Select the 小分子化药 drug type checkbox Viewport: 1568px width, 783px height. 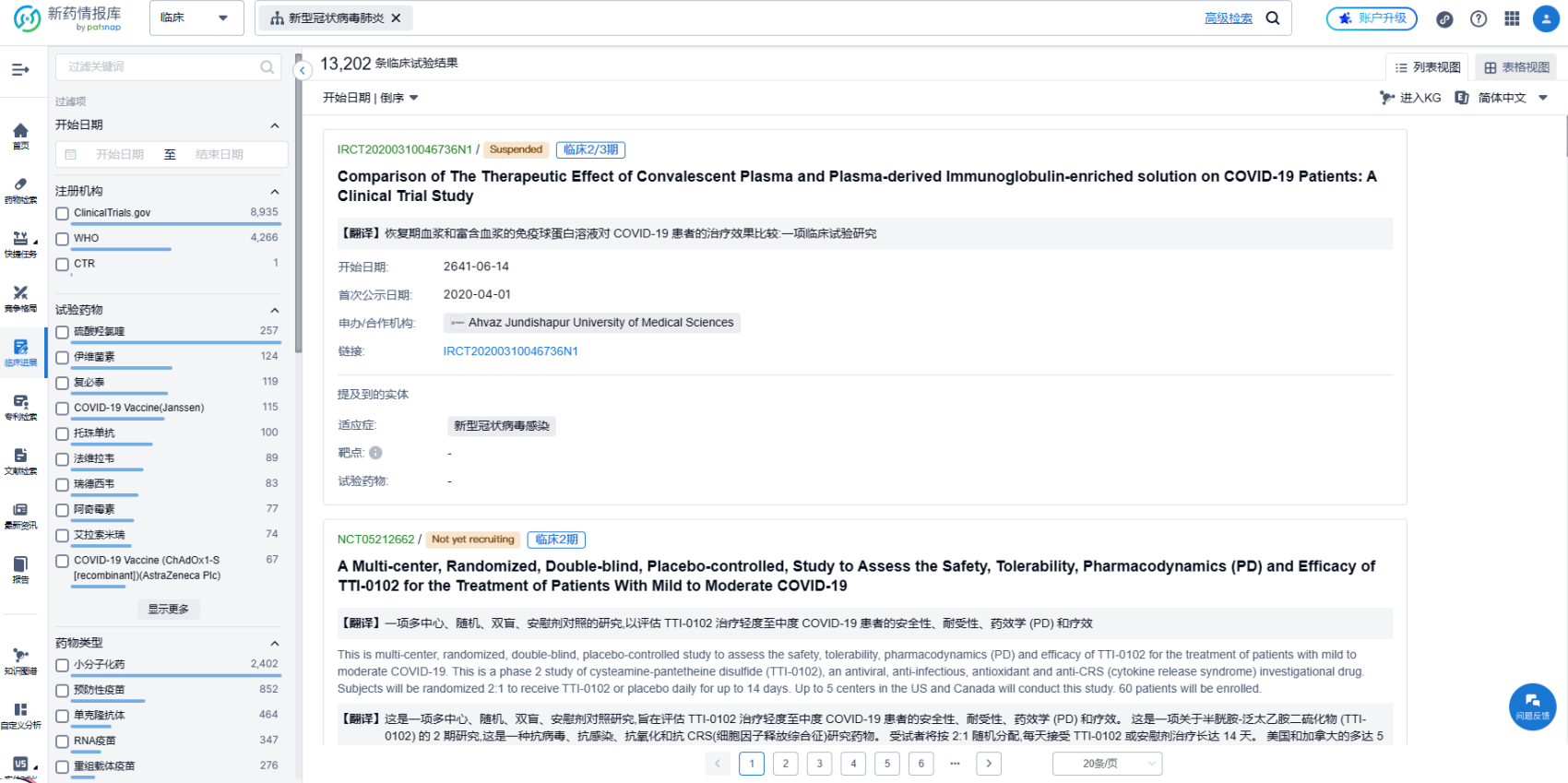(x=63, y=665)
